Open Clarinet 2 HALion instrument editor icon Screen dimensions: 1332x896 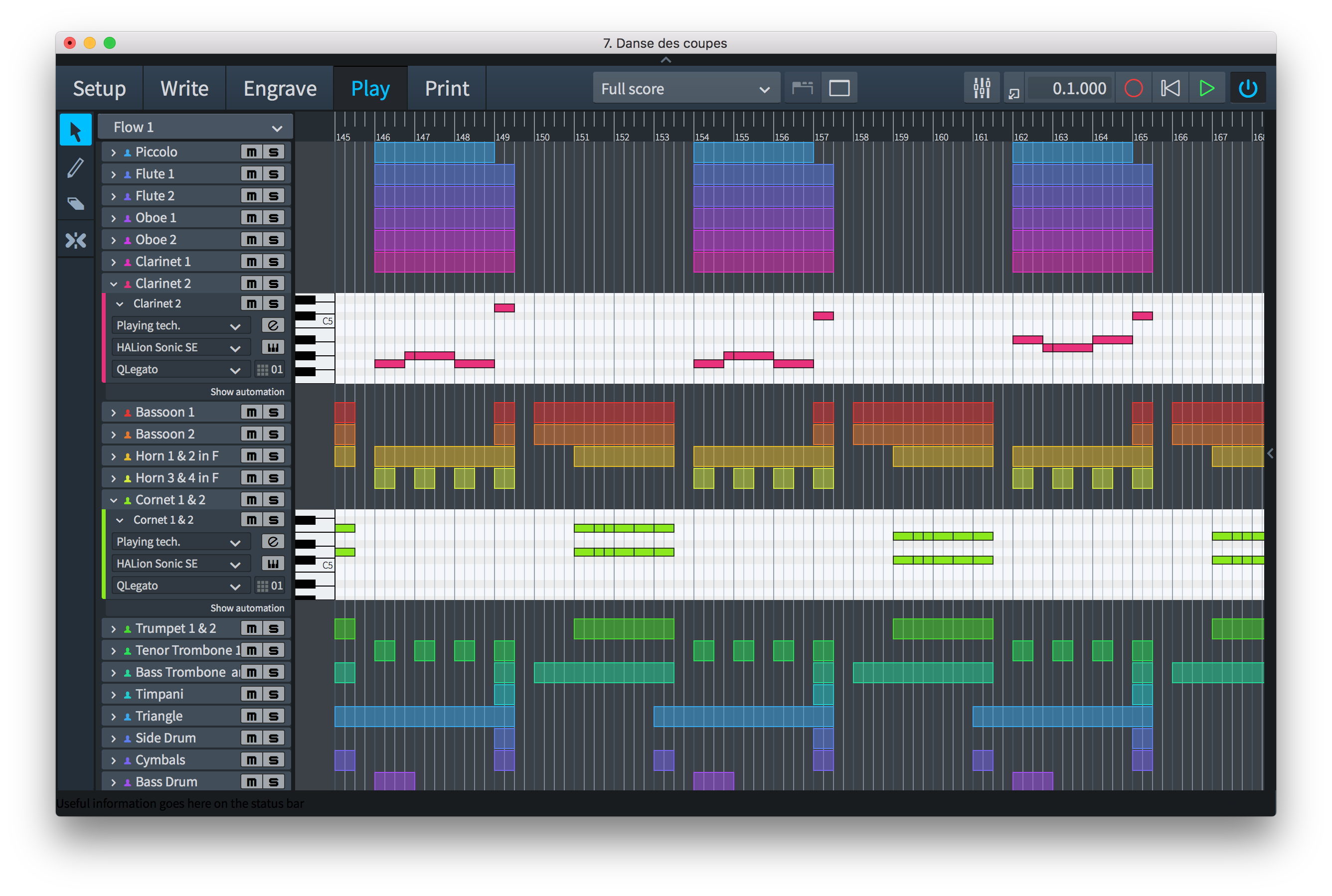coord(273,347)
